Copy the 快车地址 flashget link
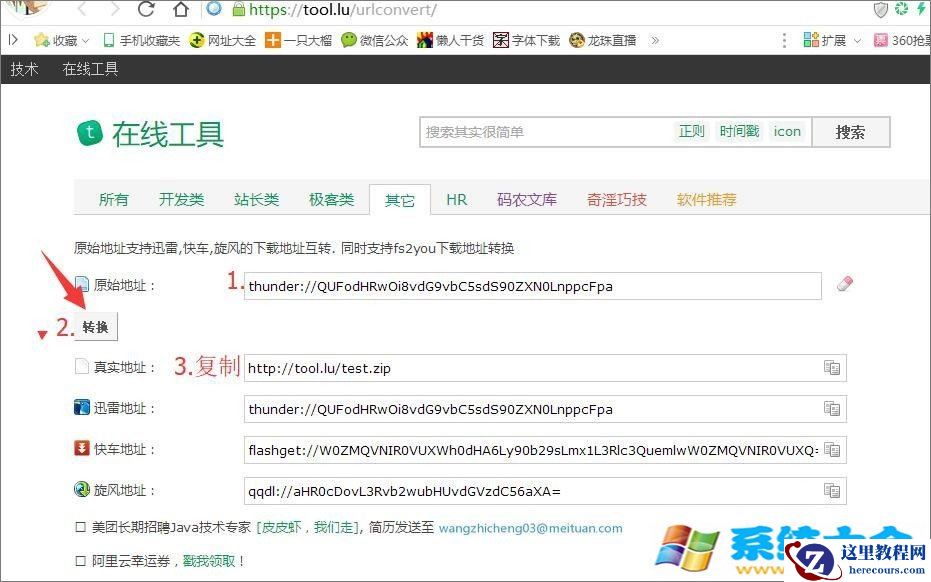 [832, 449]
